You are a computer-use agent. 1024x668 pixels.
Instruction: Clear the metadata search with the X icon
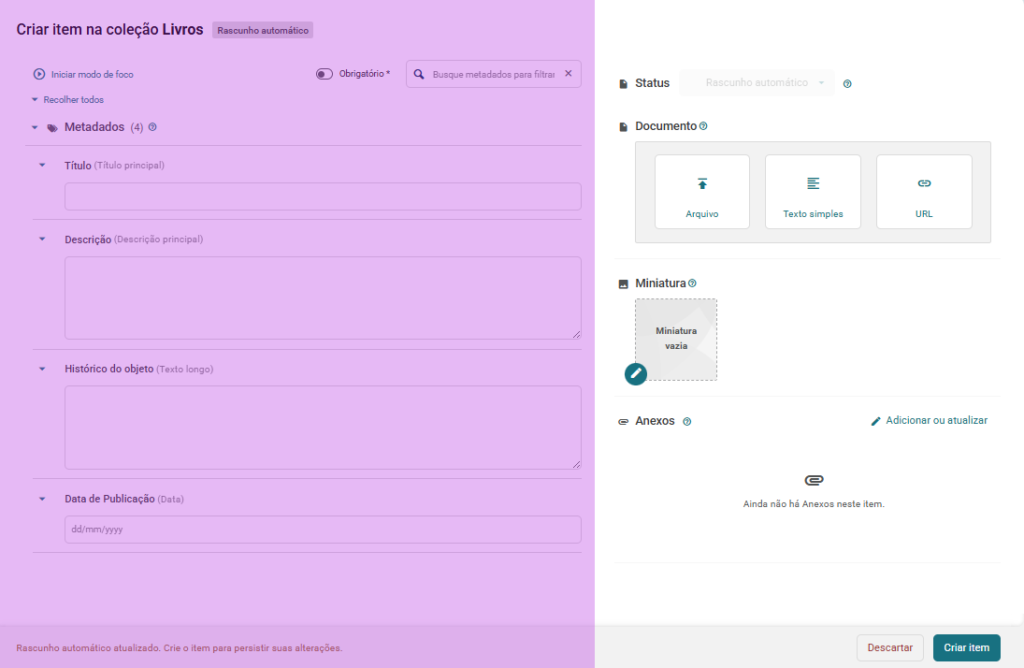tap(568, 74)
